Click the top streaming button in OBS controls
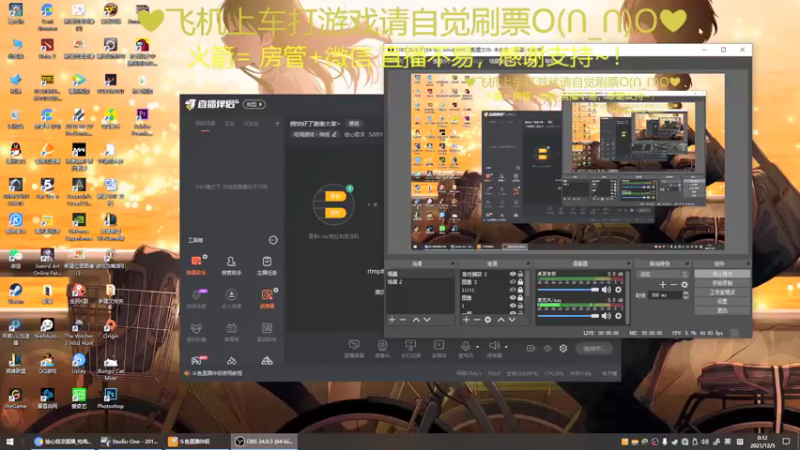 (722, 274)
